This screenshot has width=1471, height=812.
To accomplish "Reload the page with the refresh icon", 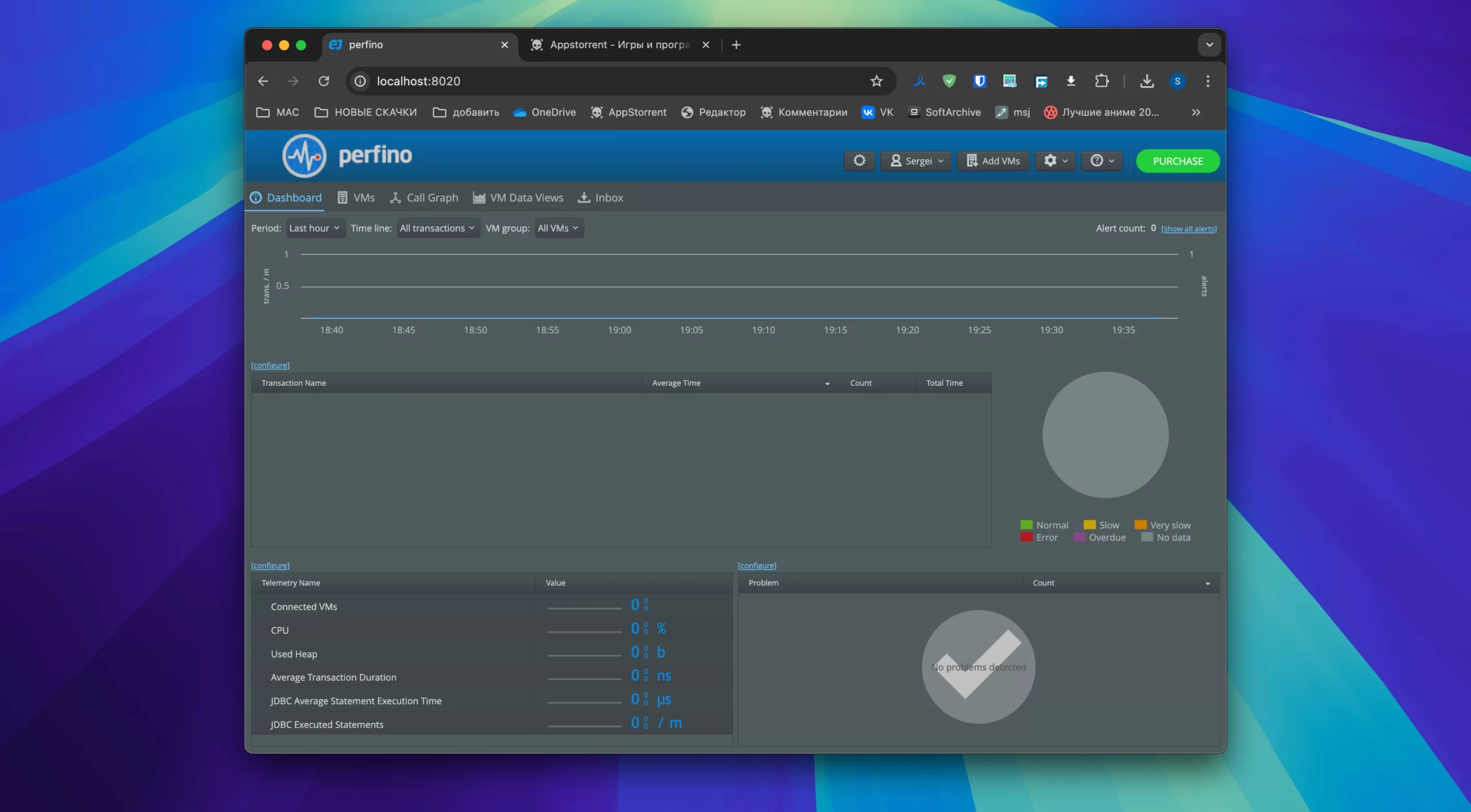I will (324, 81).
